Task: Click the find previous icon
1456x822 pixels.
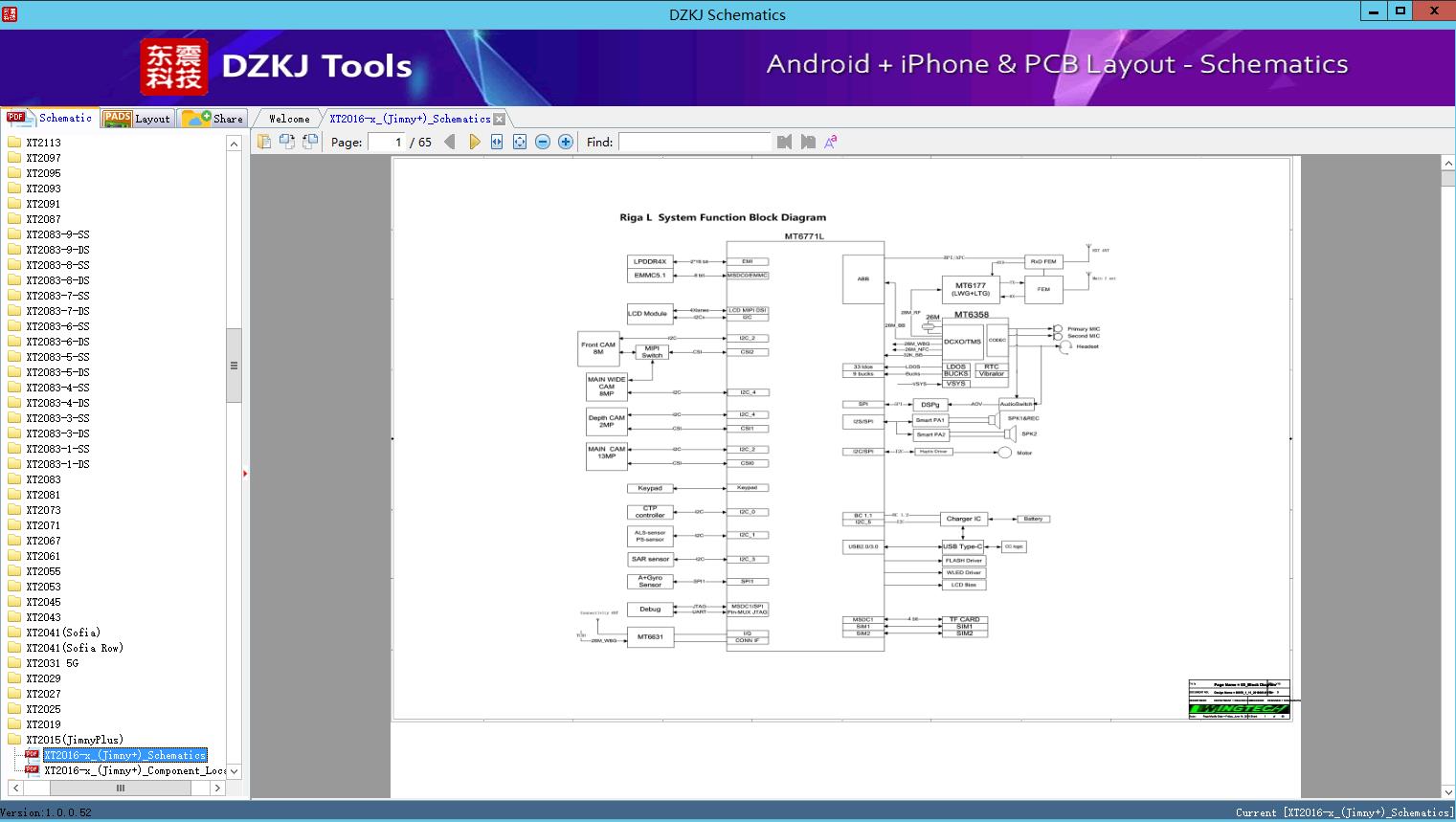Action: 785,142
